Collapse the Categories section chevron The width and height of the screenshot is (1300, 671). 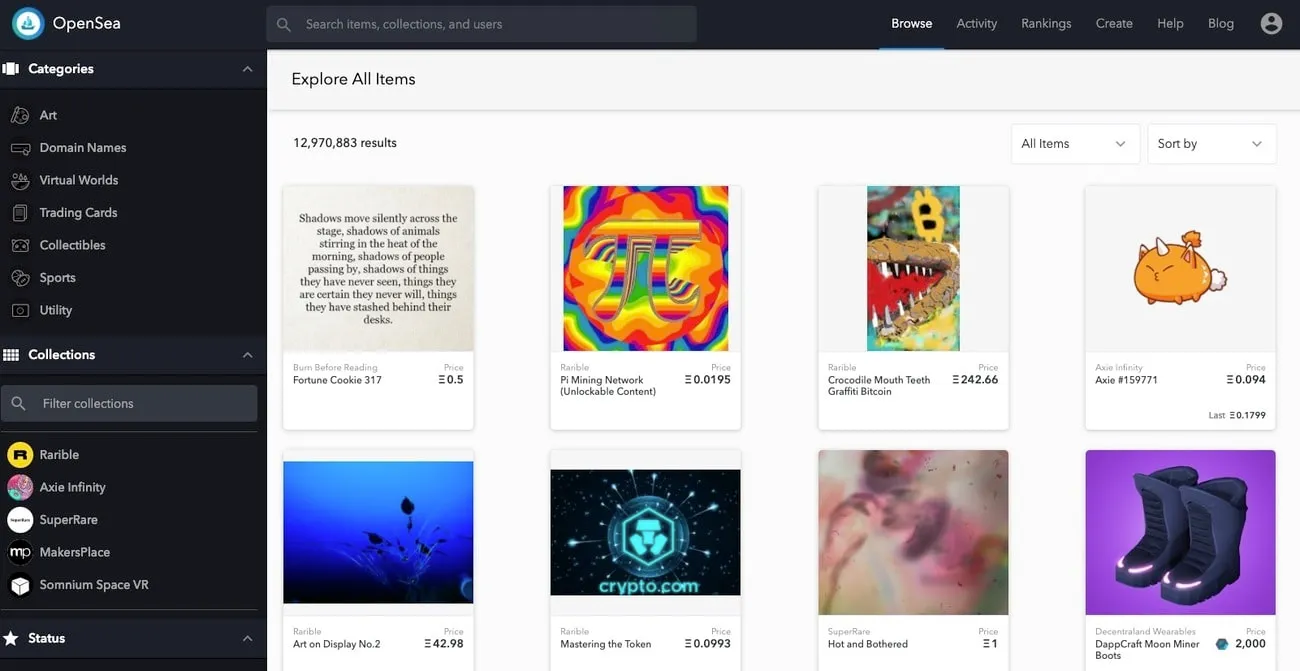click(247, 69)
